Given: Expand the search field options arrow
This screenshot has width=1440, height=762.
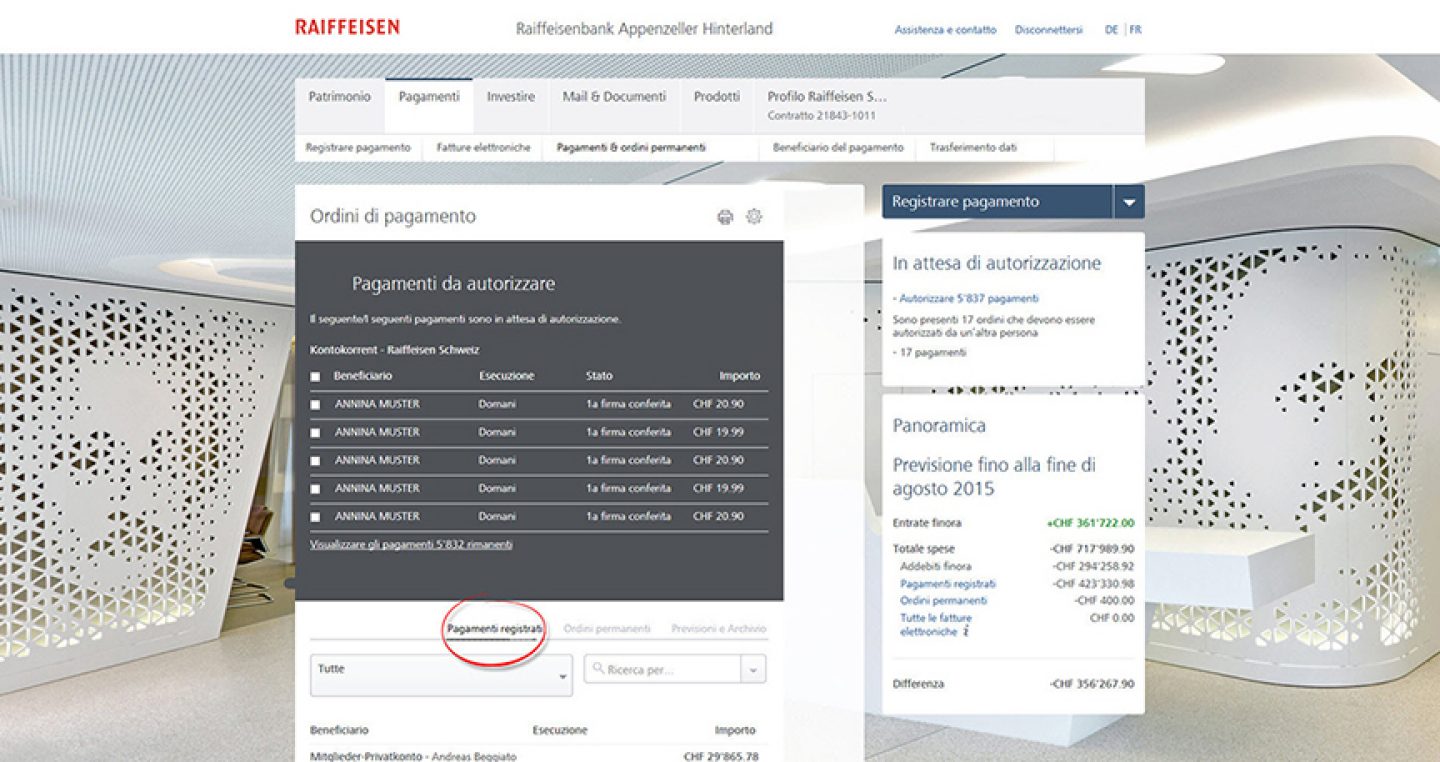Looking at the screenshot, I should click(753, 670).
